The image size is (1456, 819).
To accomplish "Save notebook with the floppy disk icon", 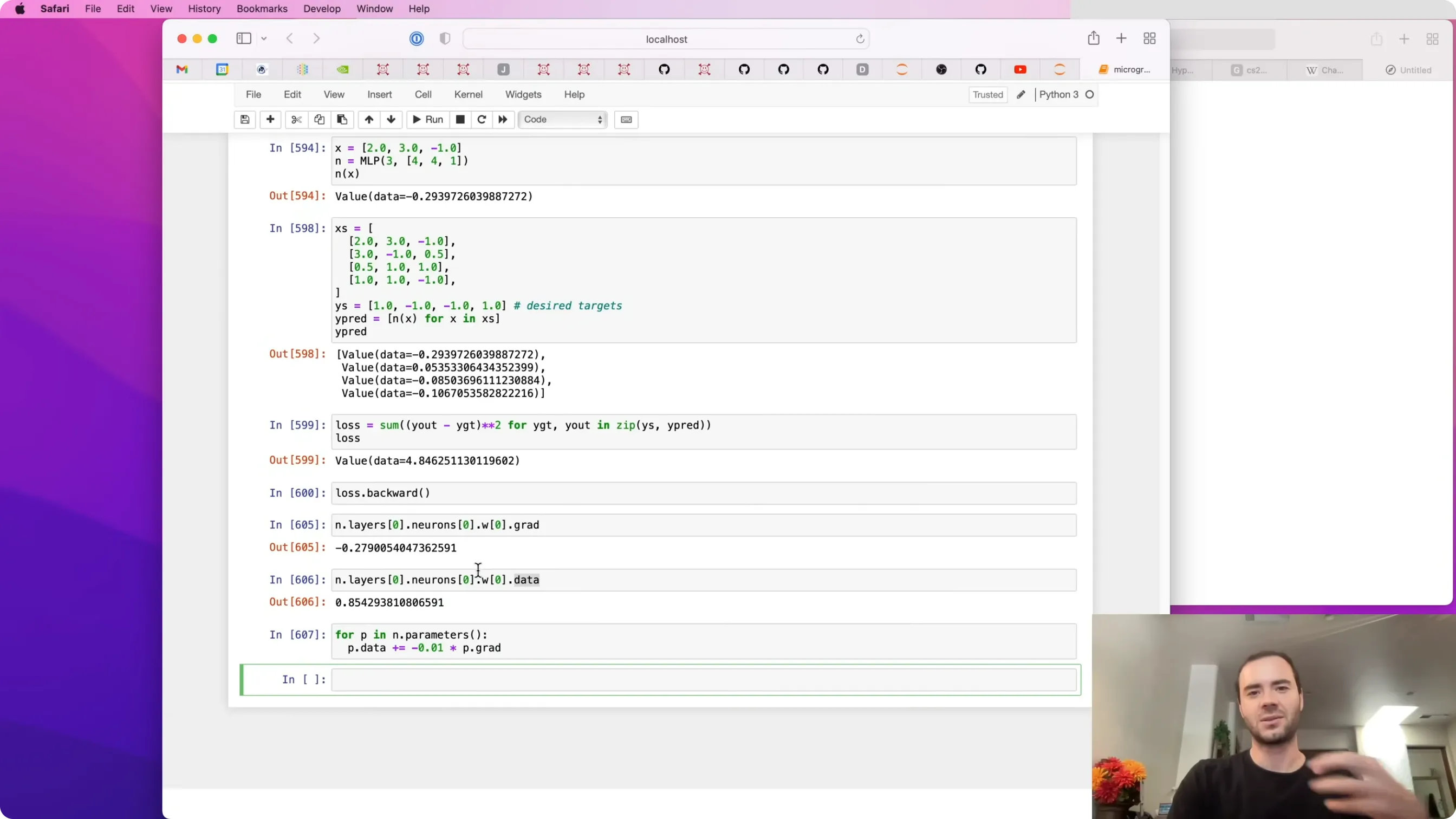I will pyautogui.click(x=245, y=119).
